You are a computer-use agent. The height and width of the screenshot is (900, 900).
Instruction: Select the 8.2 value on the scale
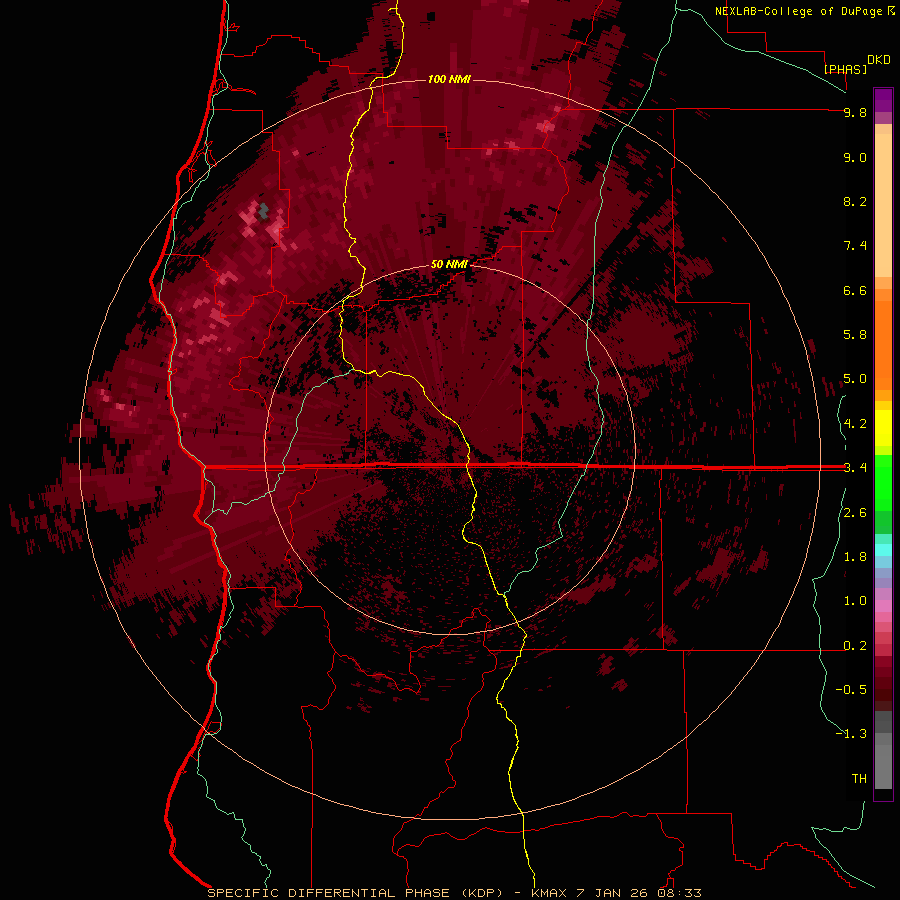(x=855, y=202)
